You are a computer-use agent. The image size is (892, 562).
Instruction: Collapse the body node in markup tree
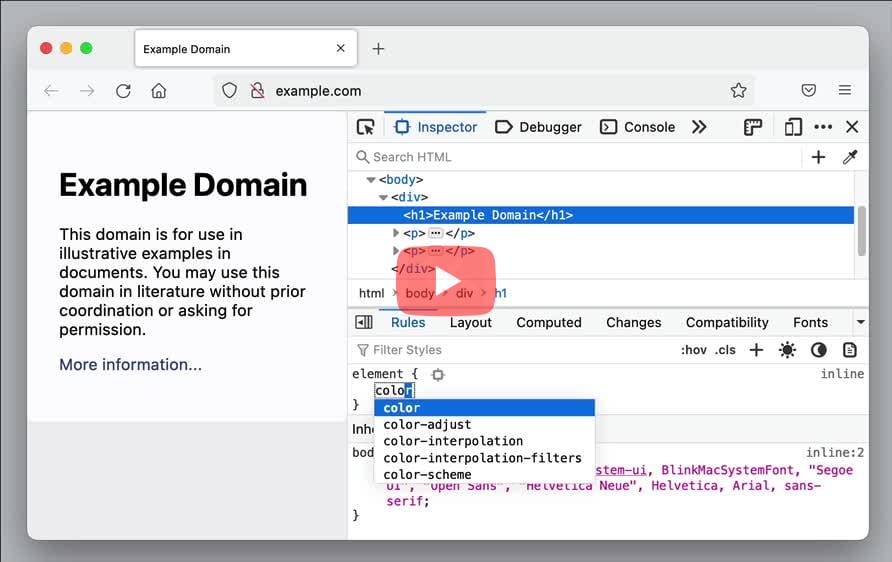click(371, 180)
